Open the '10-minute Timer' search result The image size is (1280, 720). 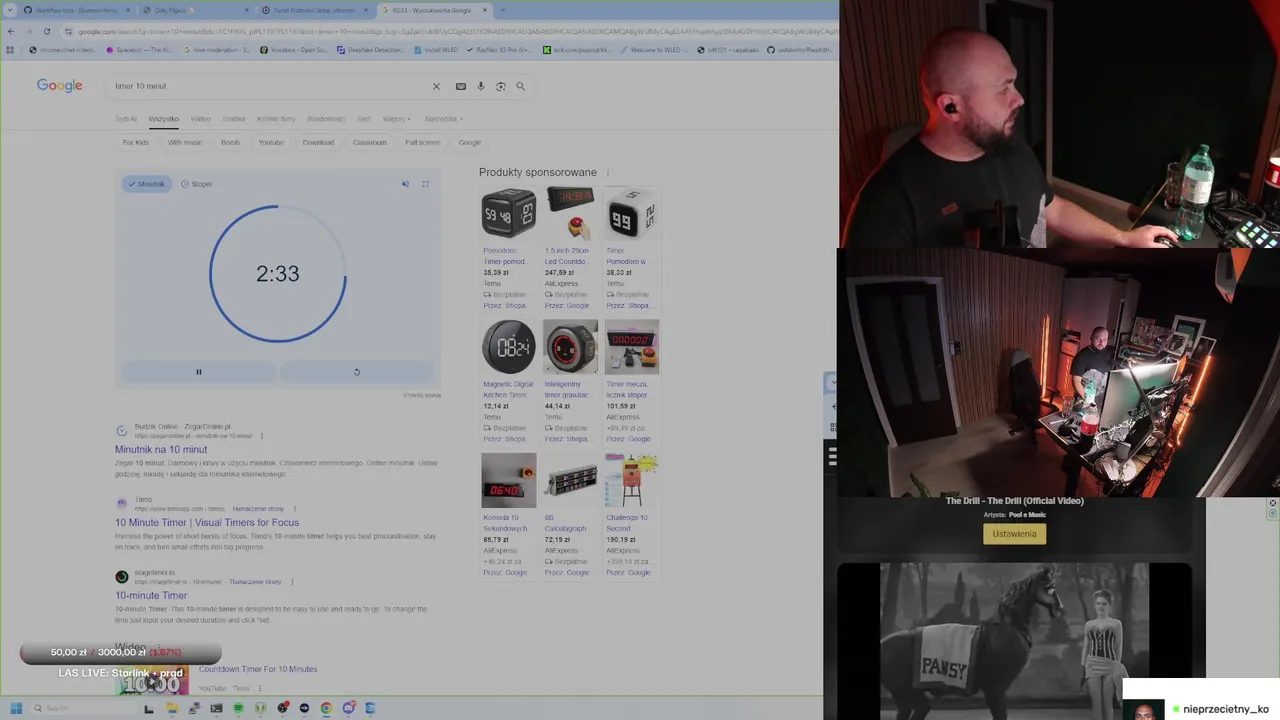pos(151,596)
